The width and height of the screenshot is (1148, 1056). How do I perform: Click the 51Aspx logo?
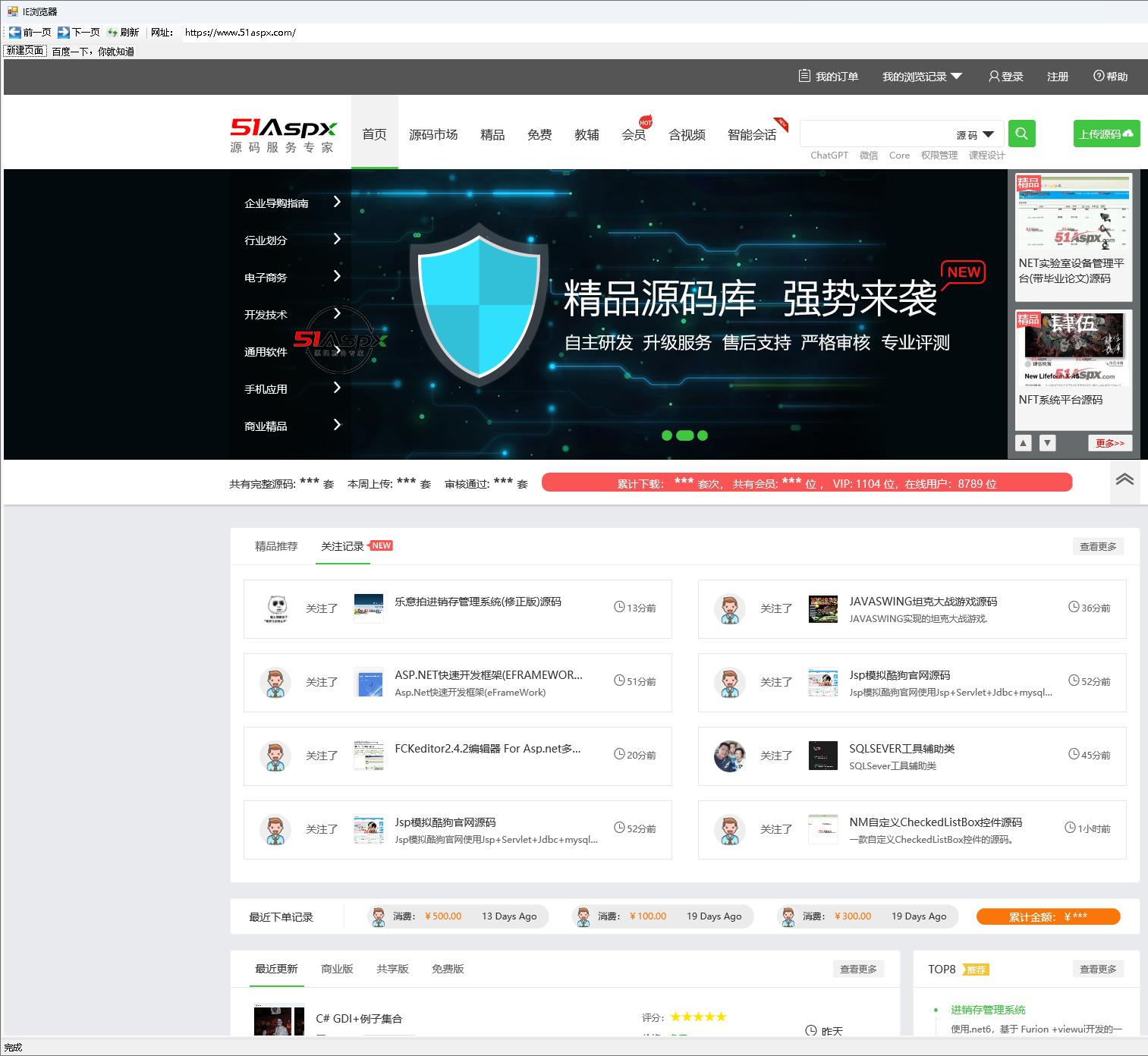(x=284, y=135)
